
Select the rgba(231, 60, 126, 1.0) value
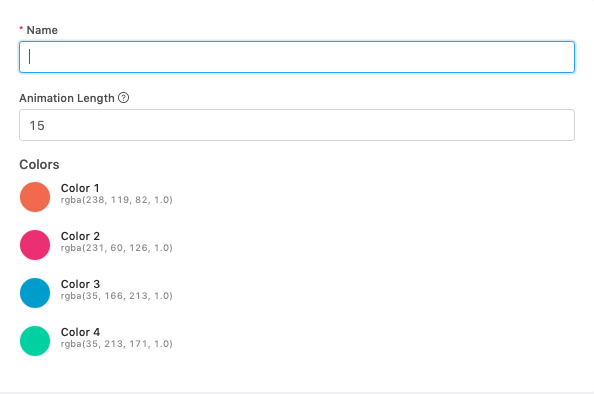[117, 248]
